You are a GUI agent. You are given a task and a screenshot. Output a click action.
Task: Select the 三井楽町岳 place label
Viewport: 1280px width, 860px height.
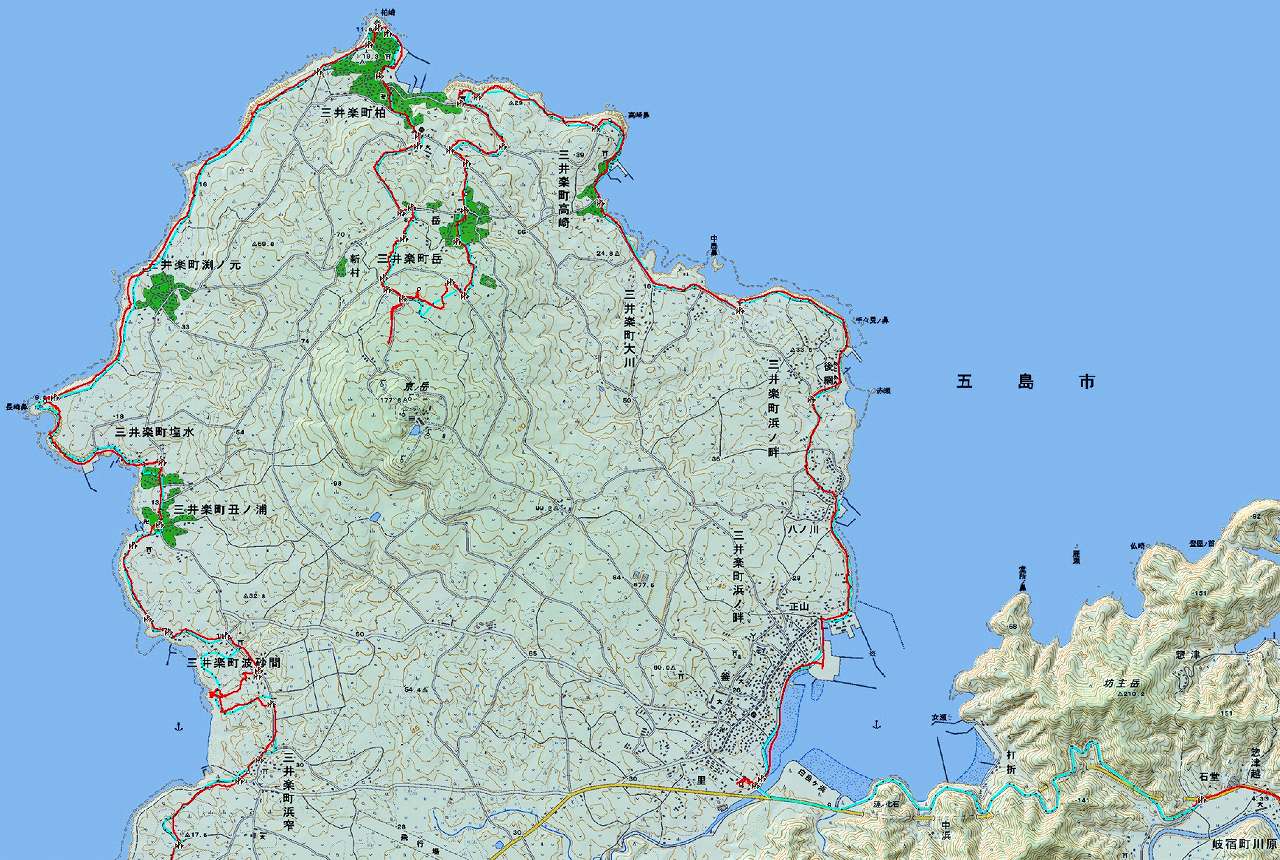(x=409, y=258)
